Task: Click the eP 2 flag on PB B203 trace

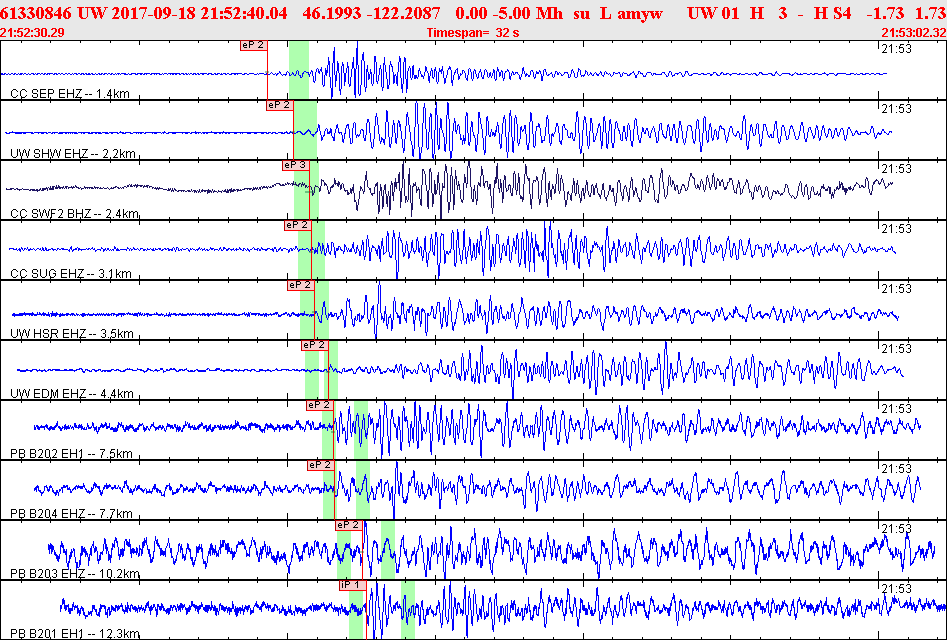Action: coord(348,525)
